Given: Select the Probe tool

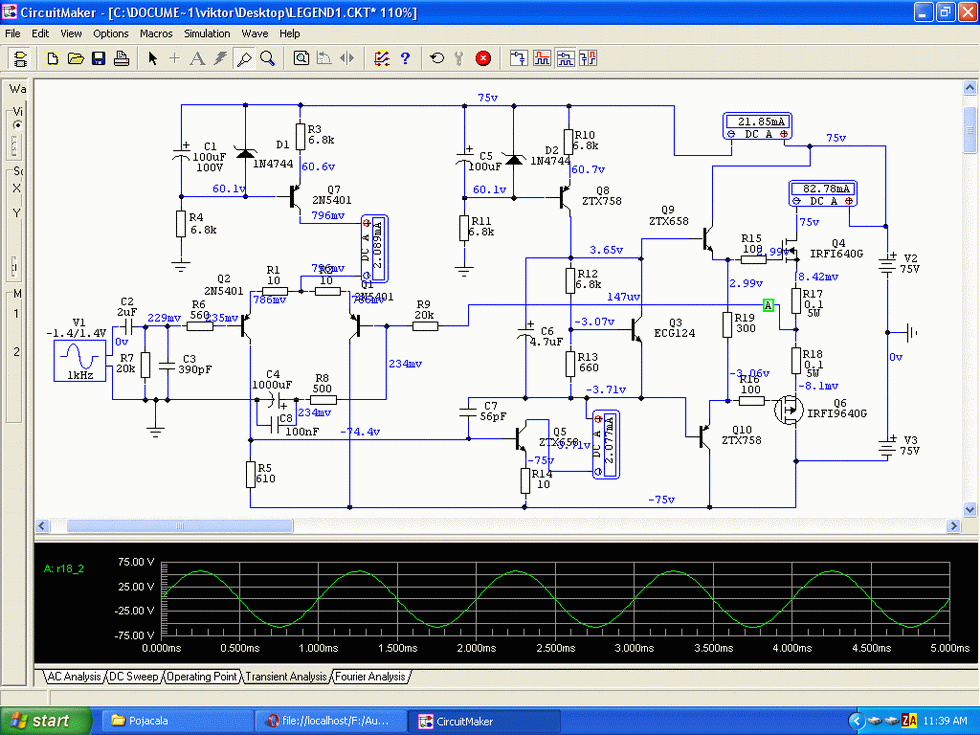Looking at the screenshot, I should tap(244, 59).
